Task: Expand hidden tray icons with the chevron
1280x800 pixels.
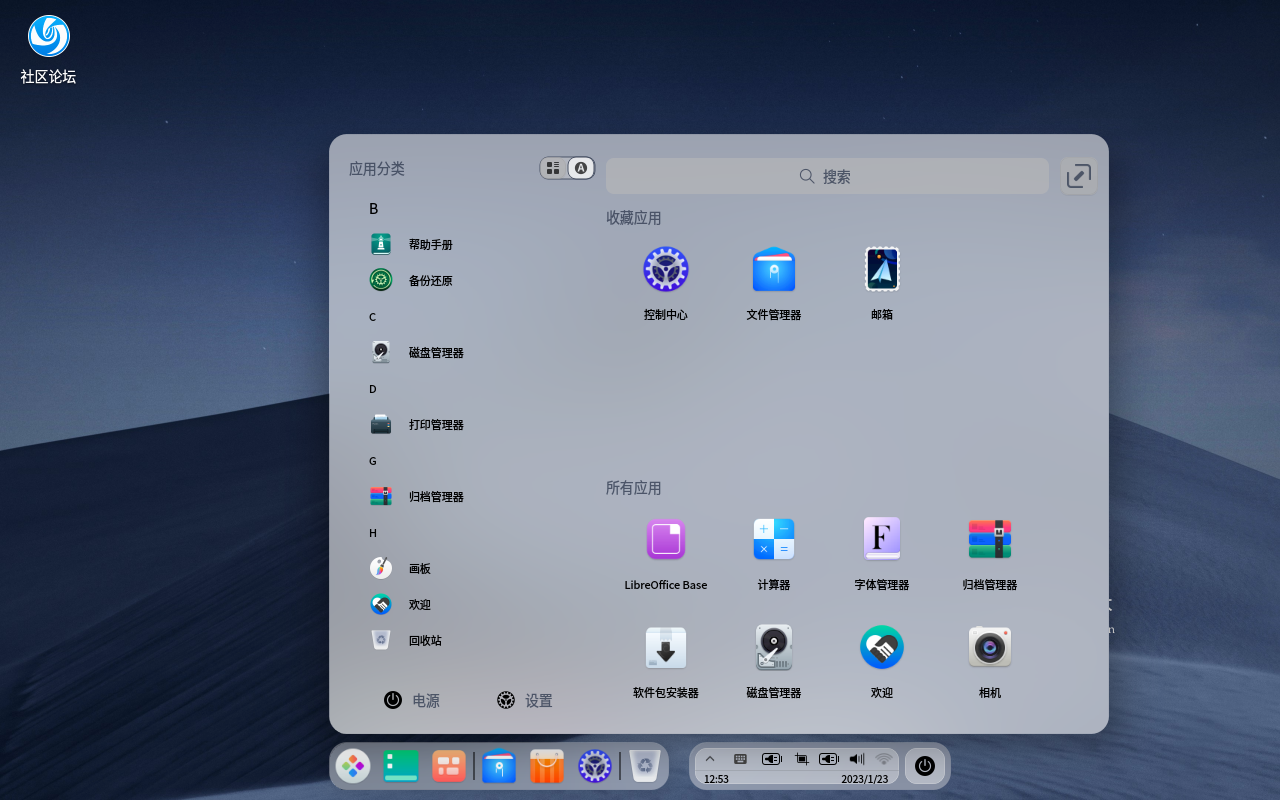Action: 710,758
